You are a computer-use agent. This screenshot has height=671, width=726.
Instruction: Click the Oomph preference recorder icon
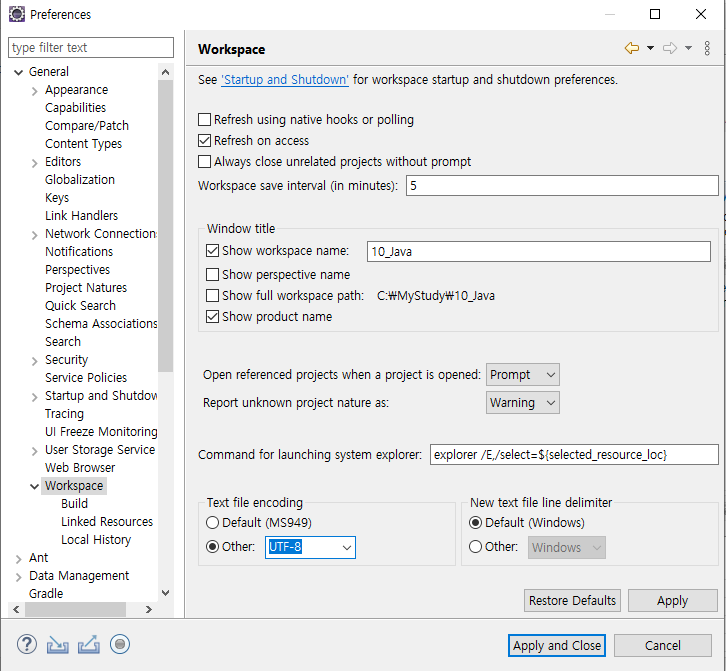pos(120,644)
